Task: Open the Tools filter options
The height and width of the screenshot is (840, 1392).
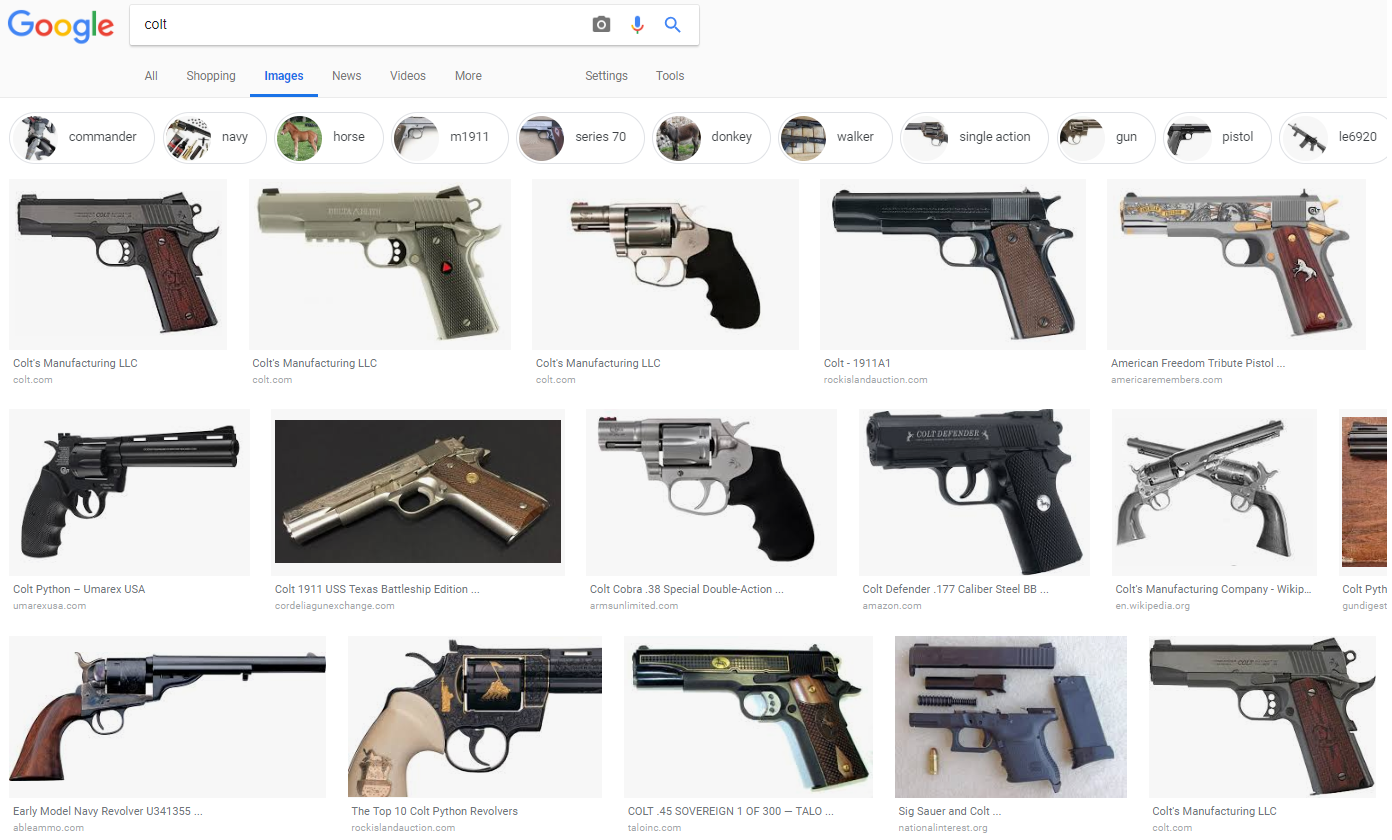Action: [670, 76]
